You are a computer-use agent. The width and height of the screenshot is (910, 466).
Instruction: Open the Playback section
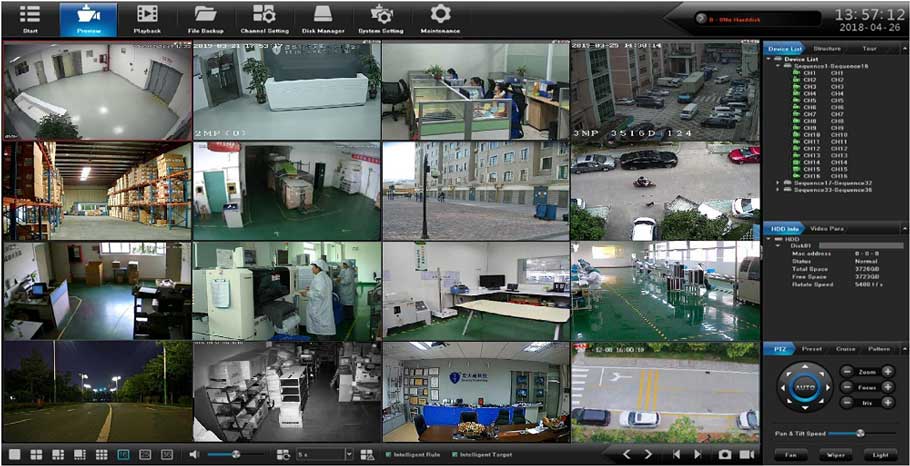(x=147, y=18)
